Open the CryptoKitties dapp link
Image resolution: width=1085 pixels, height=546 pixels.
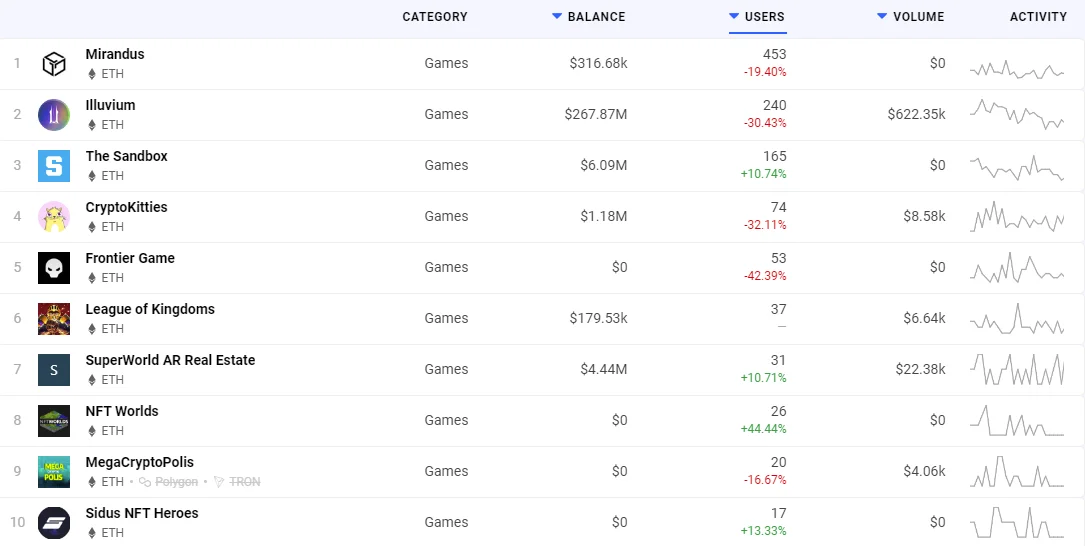127,207
